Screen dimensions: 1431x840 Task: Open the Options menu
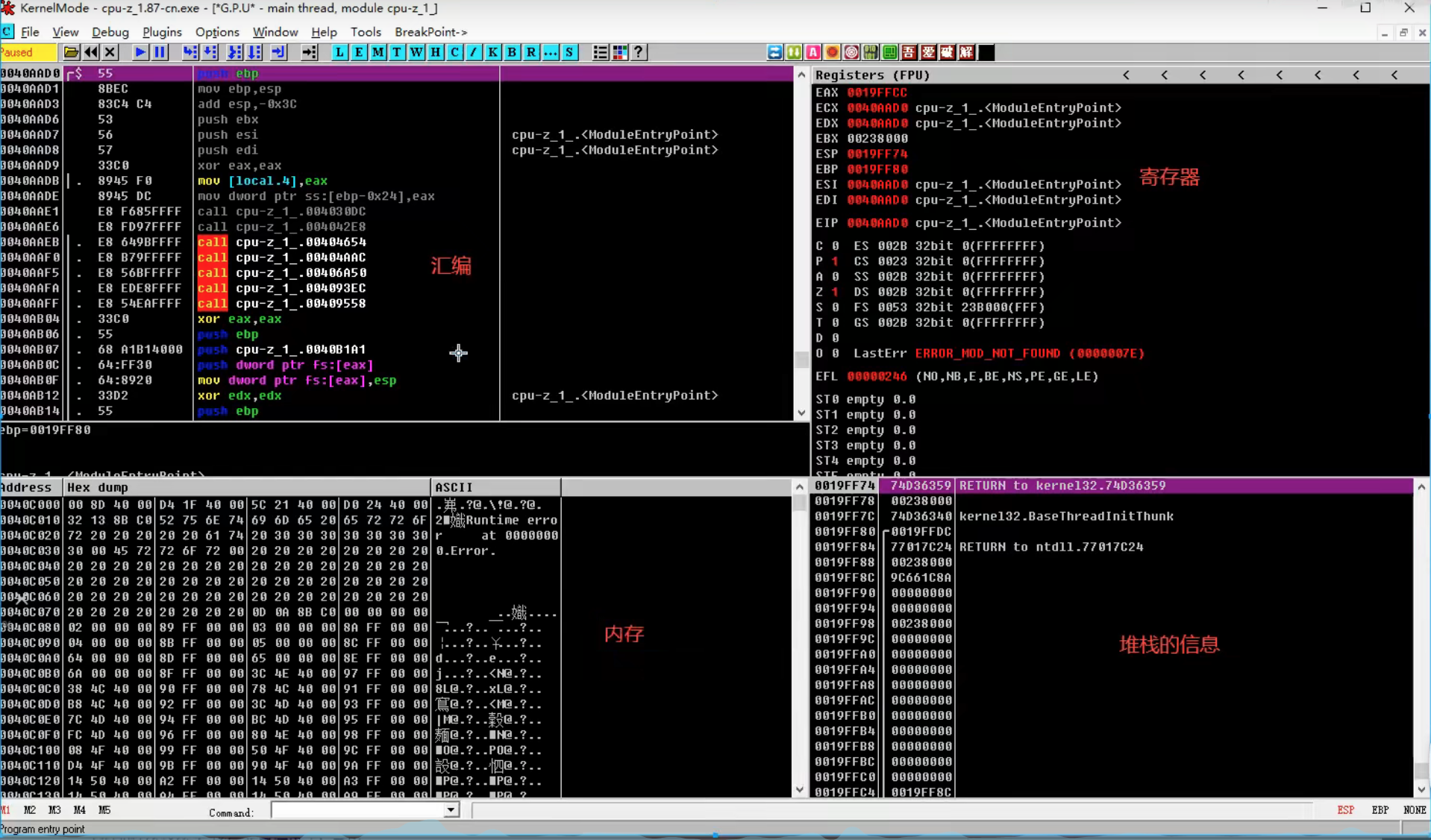tap(217, 32)
